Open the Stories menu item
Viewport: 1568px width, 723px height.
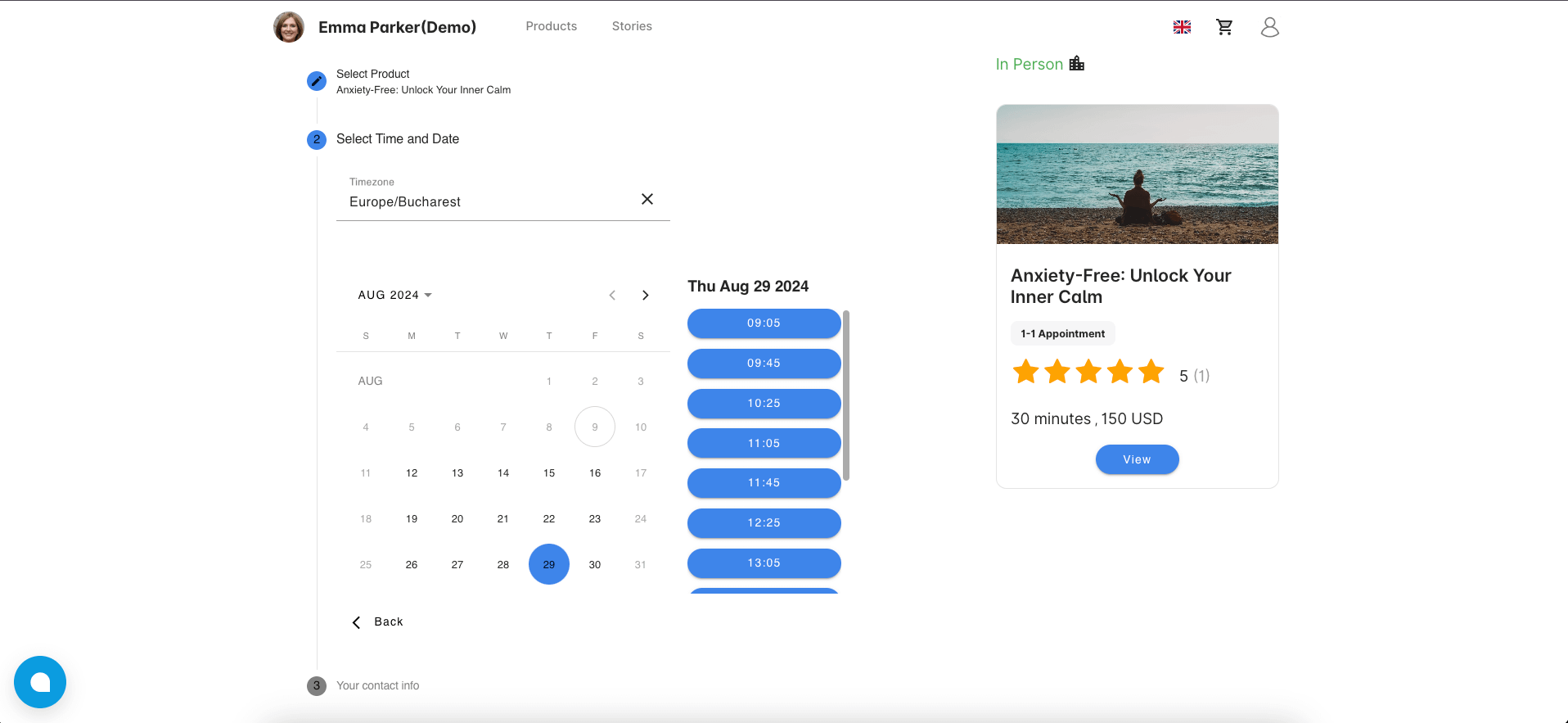[632, 26]
